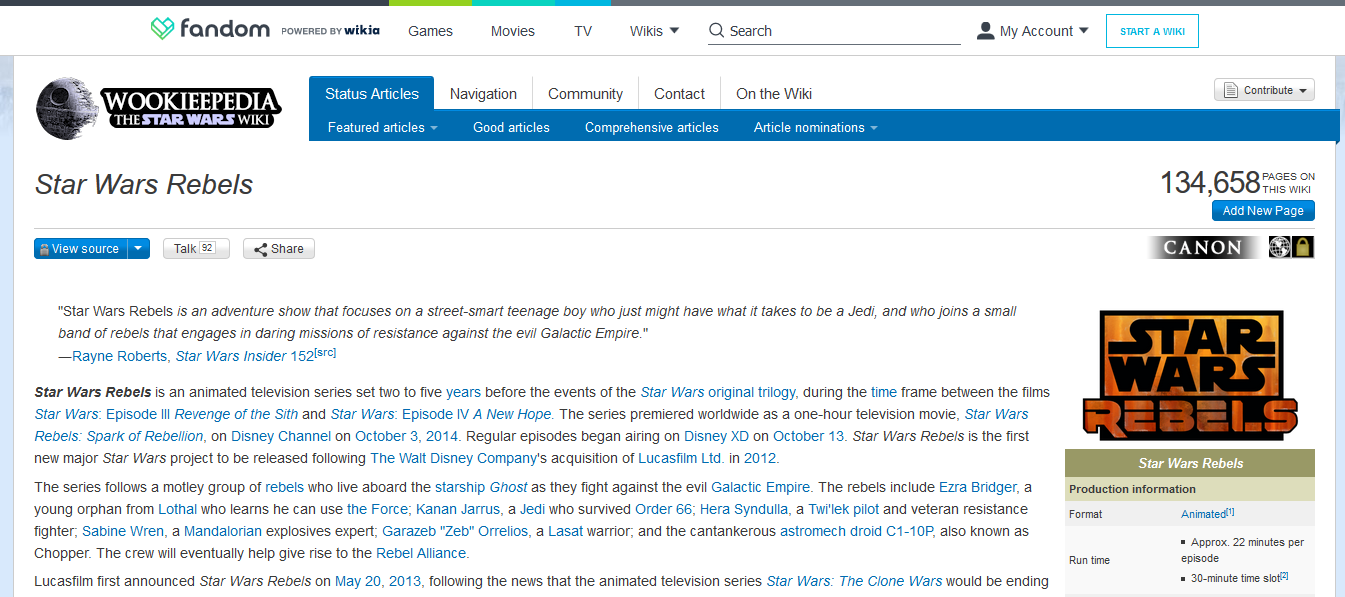Click the My Account person icon
Viewport: 1345px width, 597px height.
click(985, 31)
